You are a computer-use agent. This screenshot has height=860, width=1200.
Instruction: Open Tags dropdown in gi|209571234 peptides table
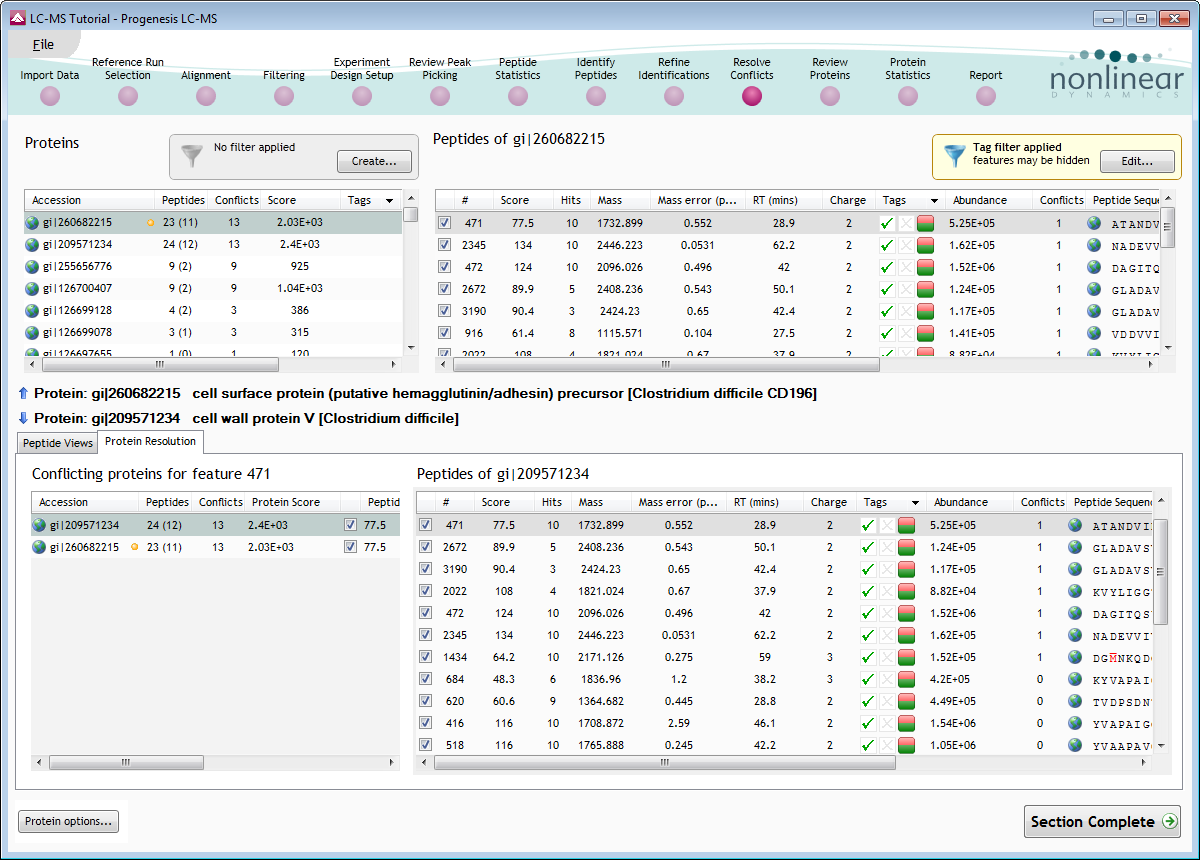click(x=915, y=503)
